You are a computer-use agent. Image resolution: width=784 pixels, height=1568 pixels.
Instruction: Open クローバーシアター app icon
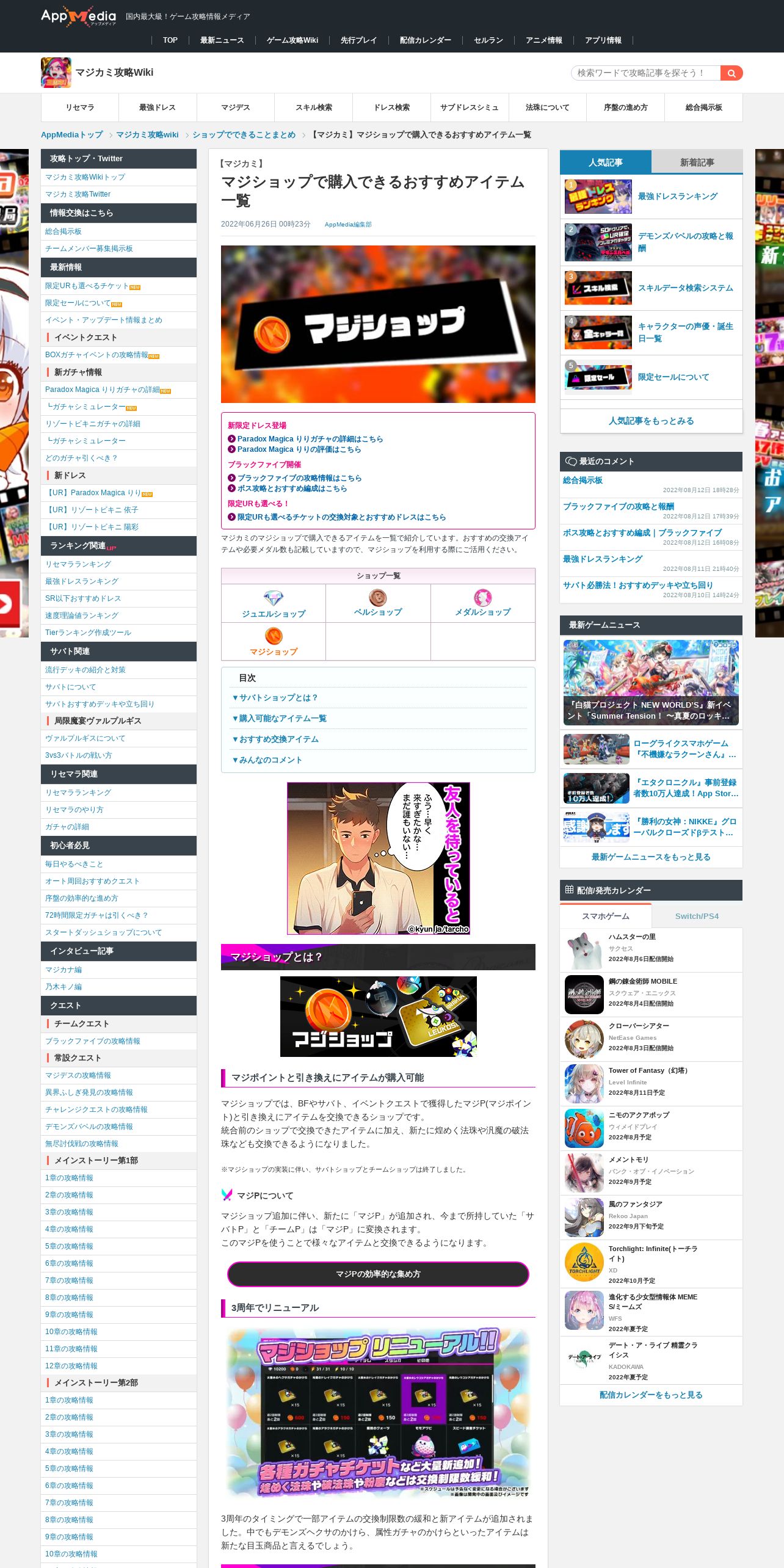coord(584,1039)
